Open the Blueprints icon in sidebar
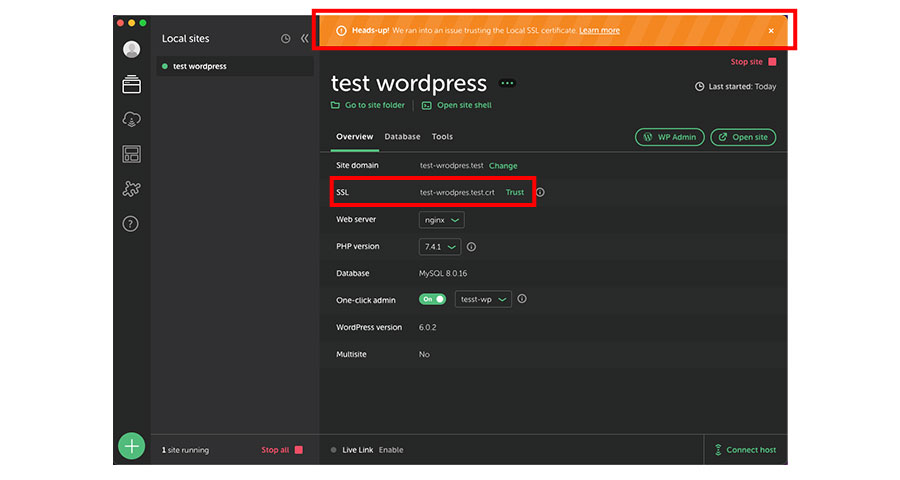 [x=131, y=154]
